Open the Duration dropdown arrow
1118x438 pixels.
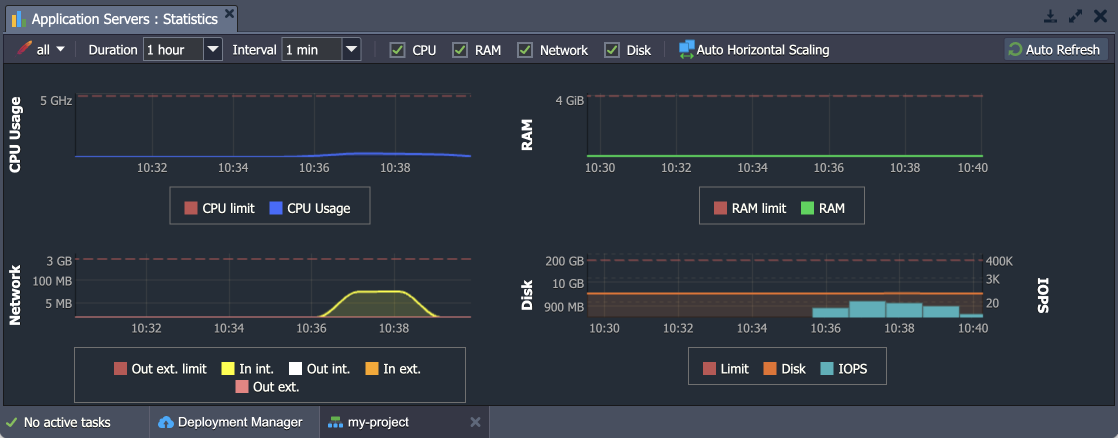tap(214, 50)
